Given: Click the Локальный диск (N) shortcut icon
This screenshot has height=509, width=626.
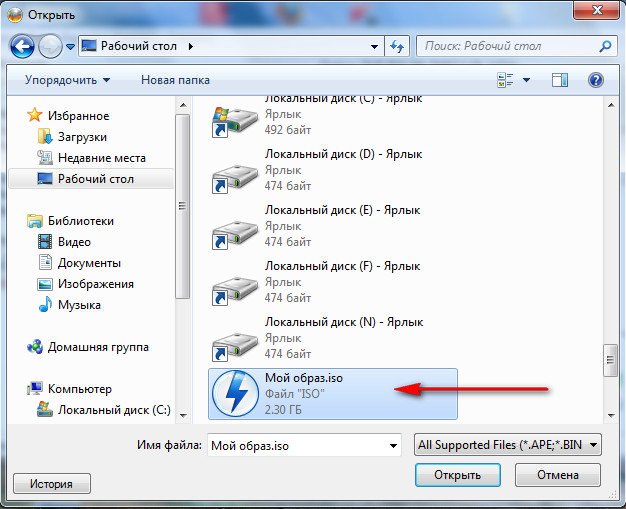Looking at the screenshot, I should 235,337.
